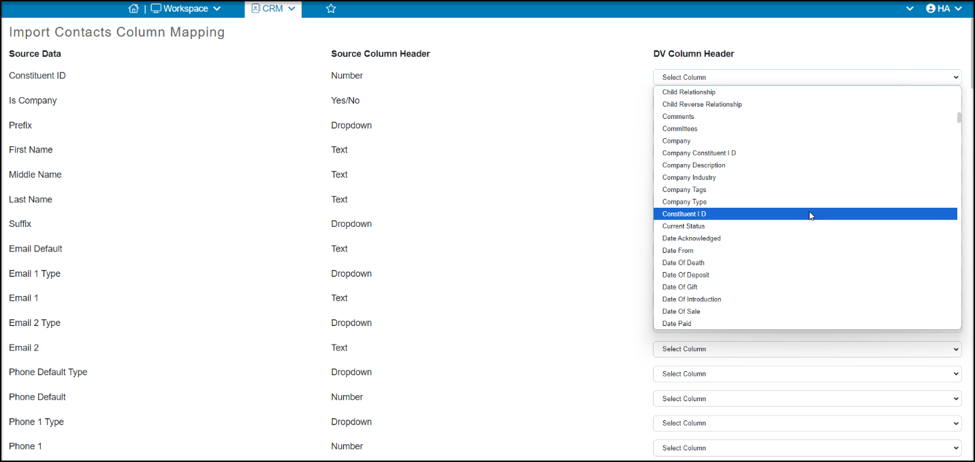The height and width of the screenshot is (462, 975).
Task: Pick Date From option
Action: tap(805, 251)
